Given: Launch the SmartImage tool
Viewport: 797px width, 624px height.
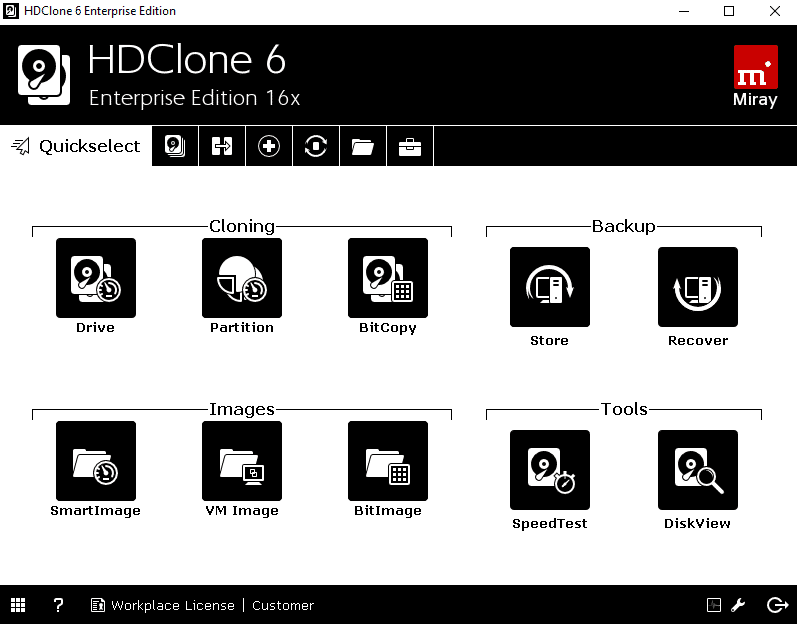Looking at the screenshot, I should point(96,460).
